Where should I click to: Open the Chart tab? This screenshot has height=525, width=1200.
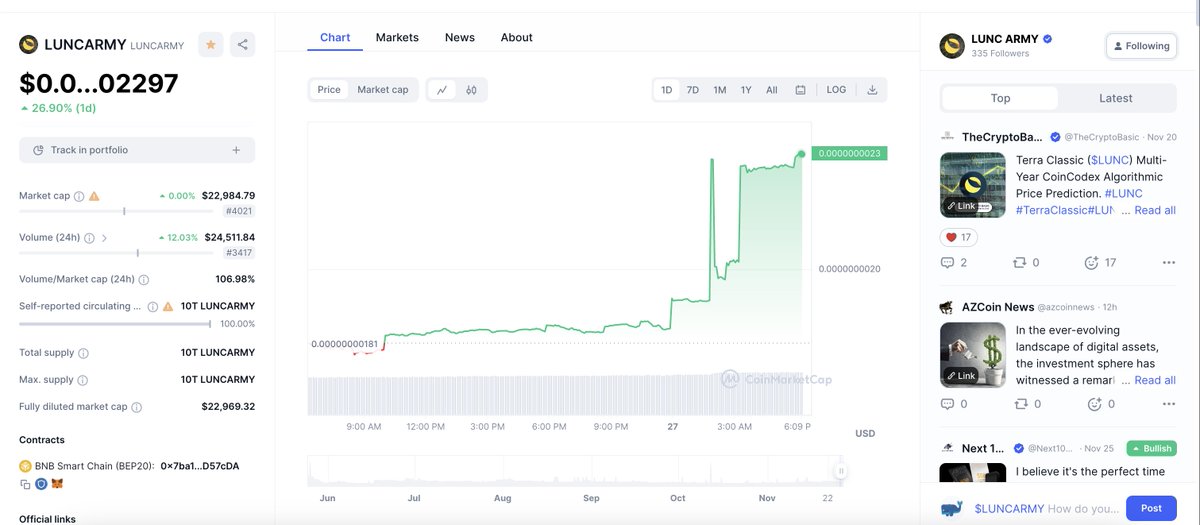[x=335, y=37]
